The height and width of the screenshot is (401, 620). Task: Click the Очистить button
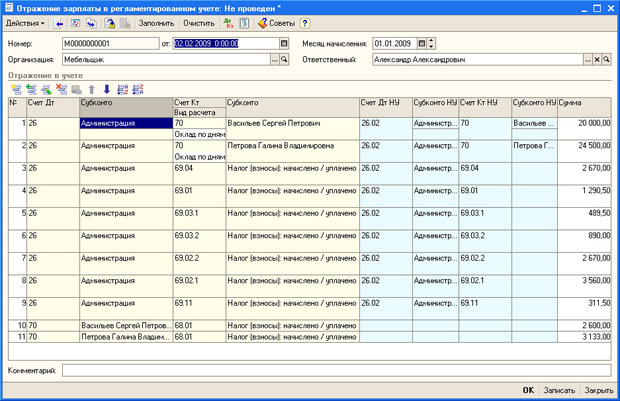coord(199,23)
